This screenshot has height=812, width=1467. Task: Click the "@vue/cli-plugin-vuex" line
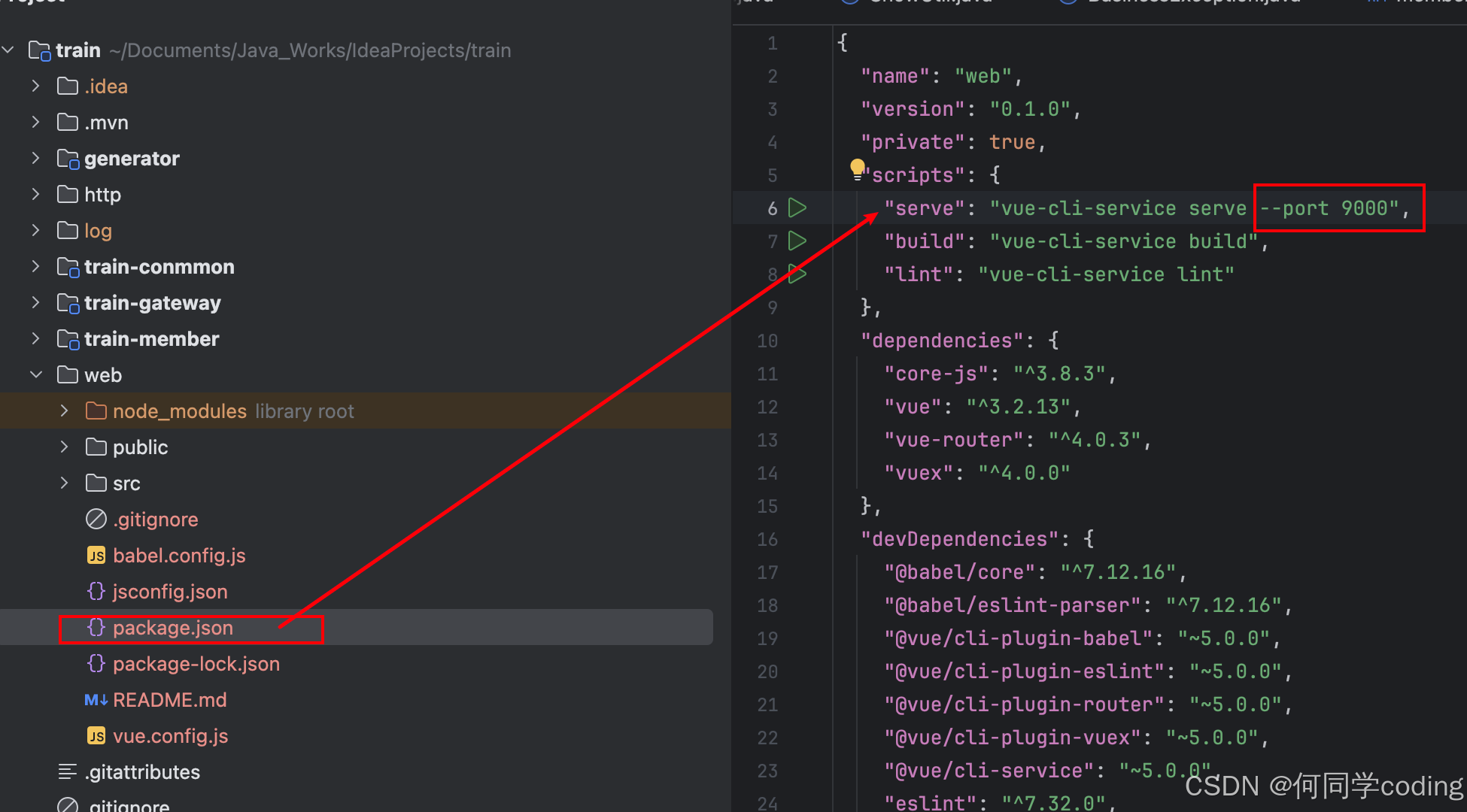coord(1077,738)
